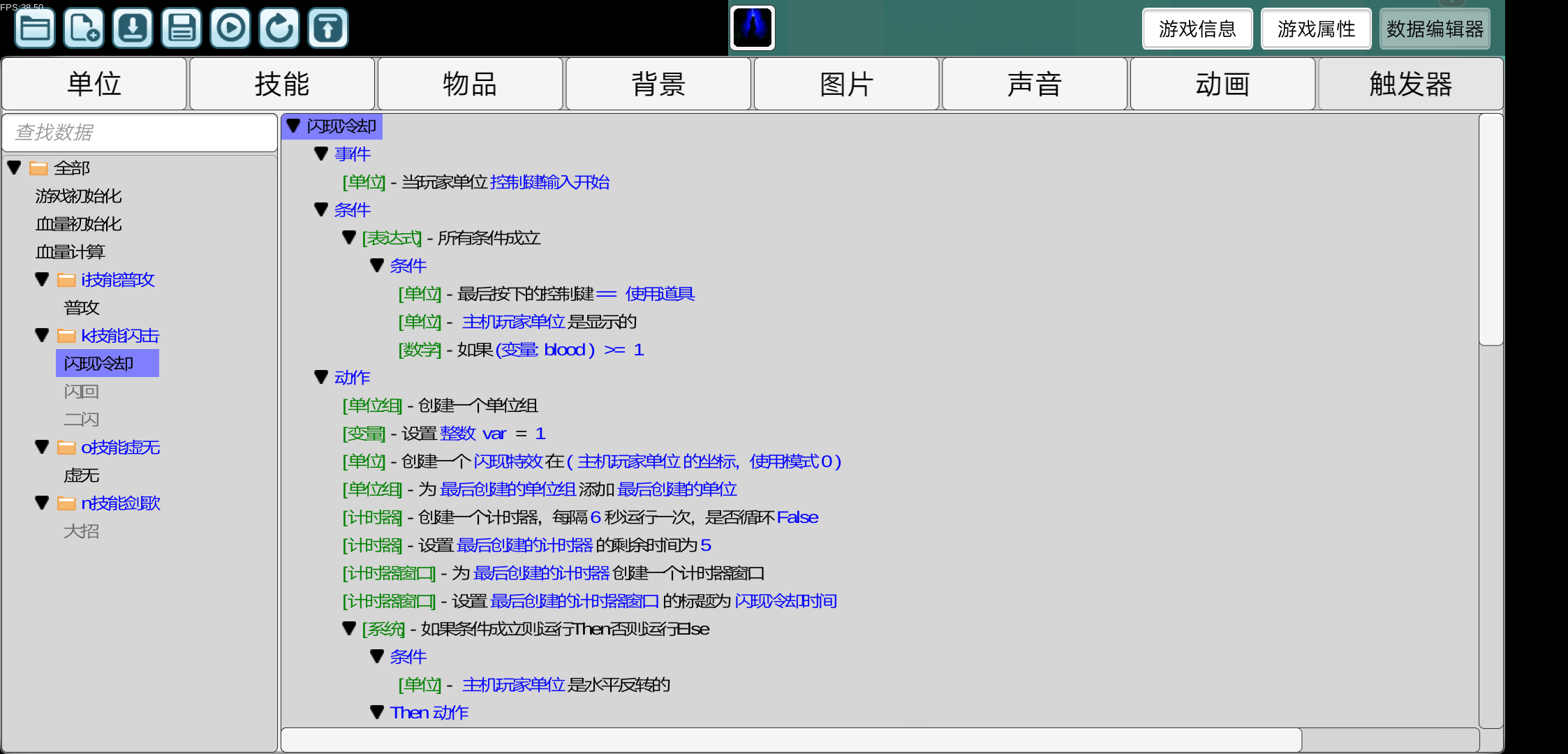Screen dimensions: 1568x754
Task: Switch to 背景 tab
Action: point(658,84)
